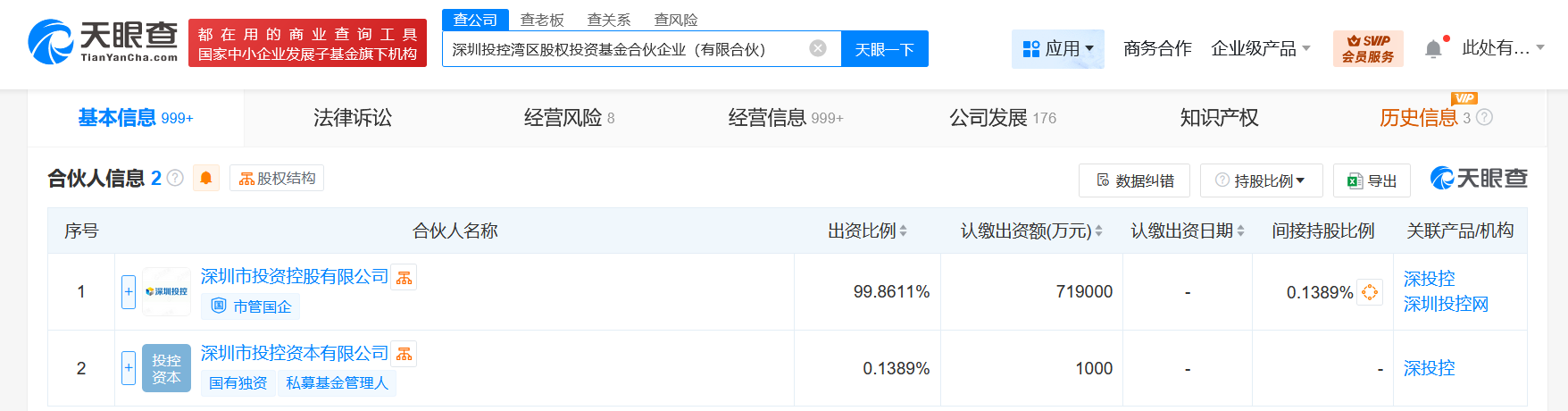This screenshot has width=1568, height=411.
Task: Select the 查老板 search tab
Action: pos(542,20)
